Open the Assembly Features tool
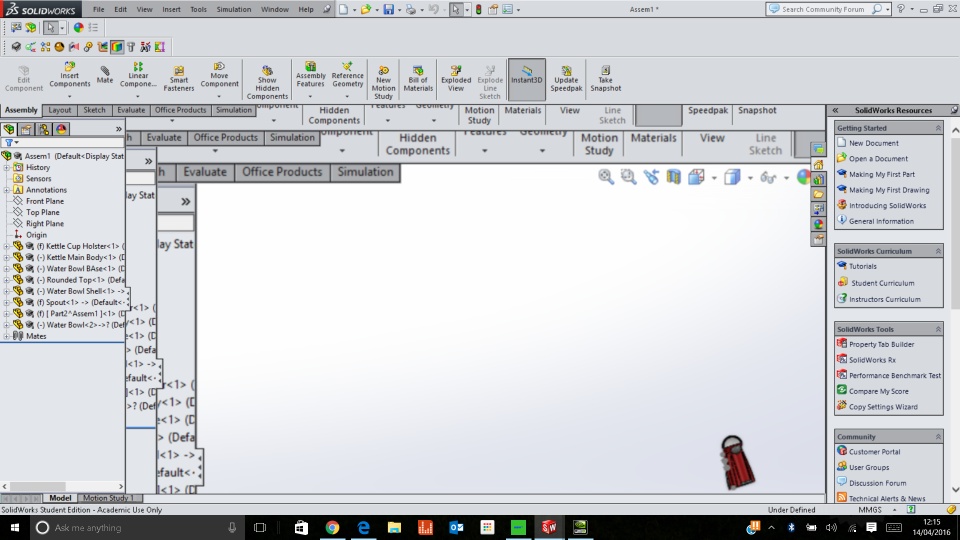Viewport: 960px width, 540px height. coord(310,74)
